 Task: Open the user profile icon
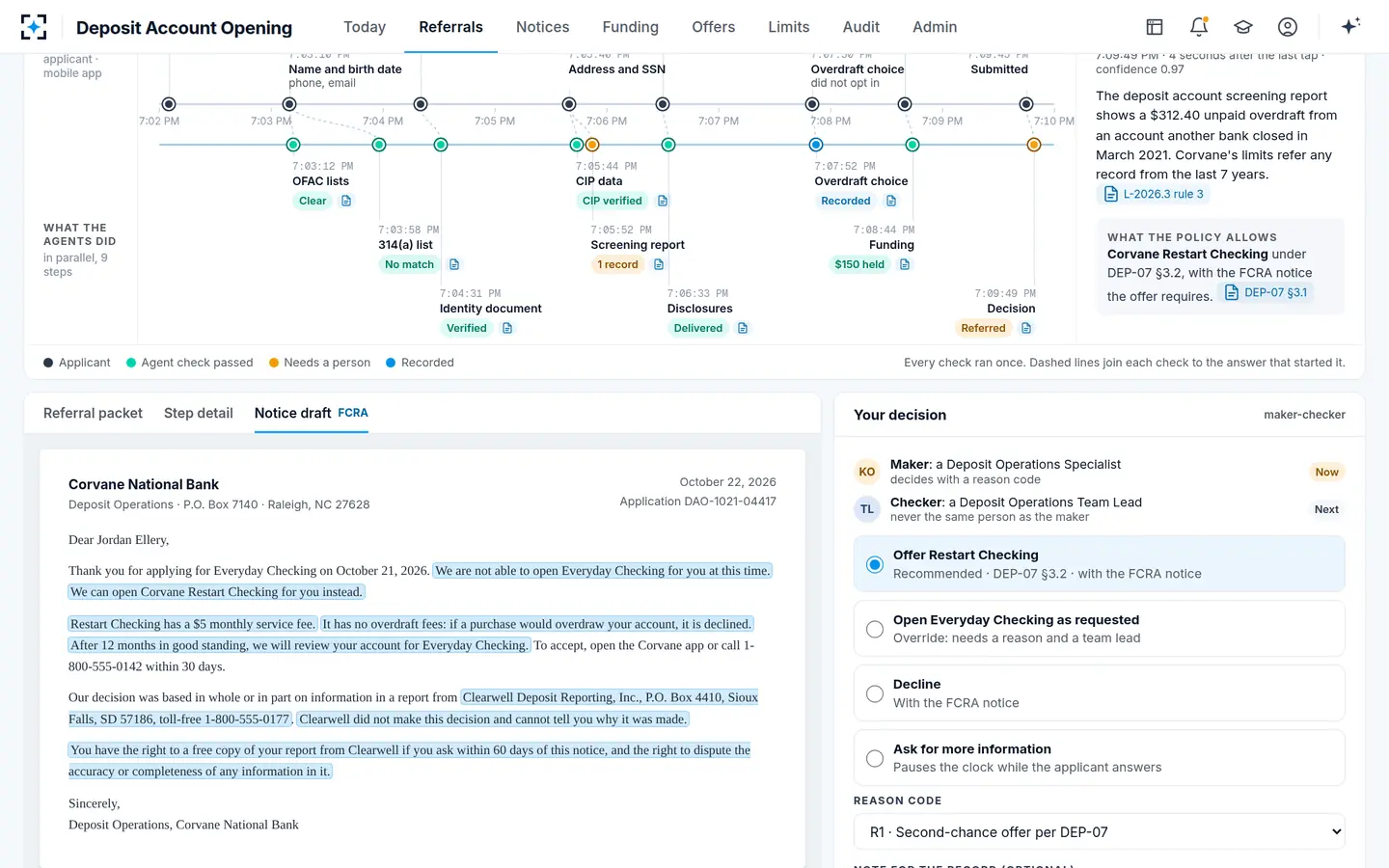[1288, 27]
